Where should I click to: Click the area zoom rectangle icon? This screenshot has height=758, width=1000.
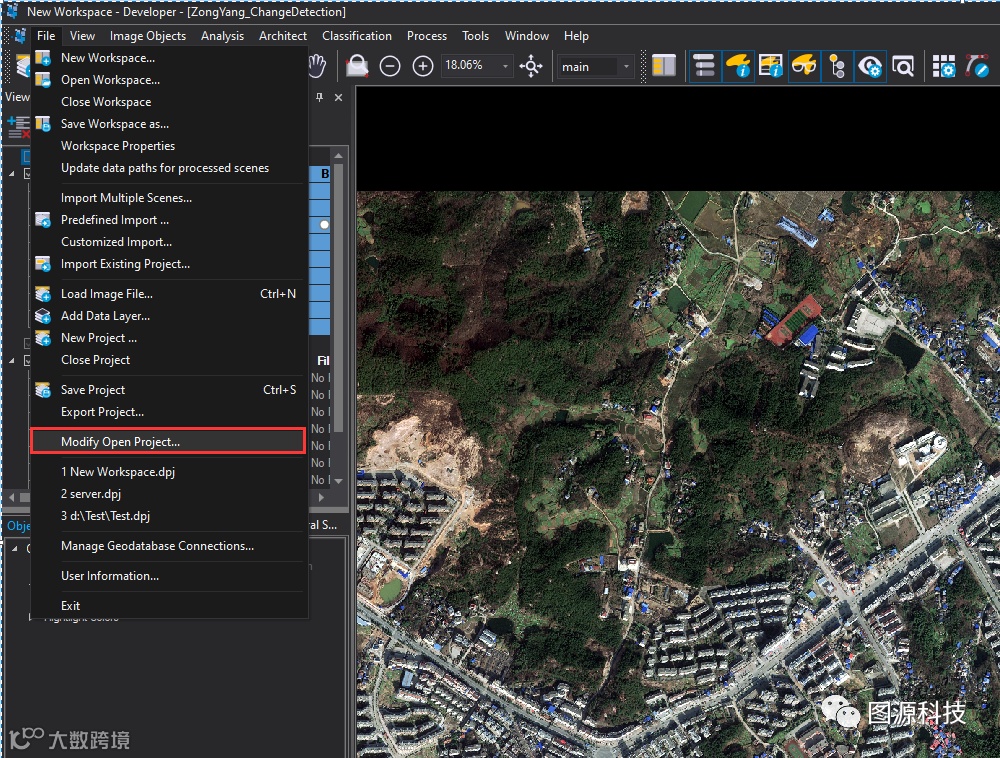(356, 66)
